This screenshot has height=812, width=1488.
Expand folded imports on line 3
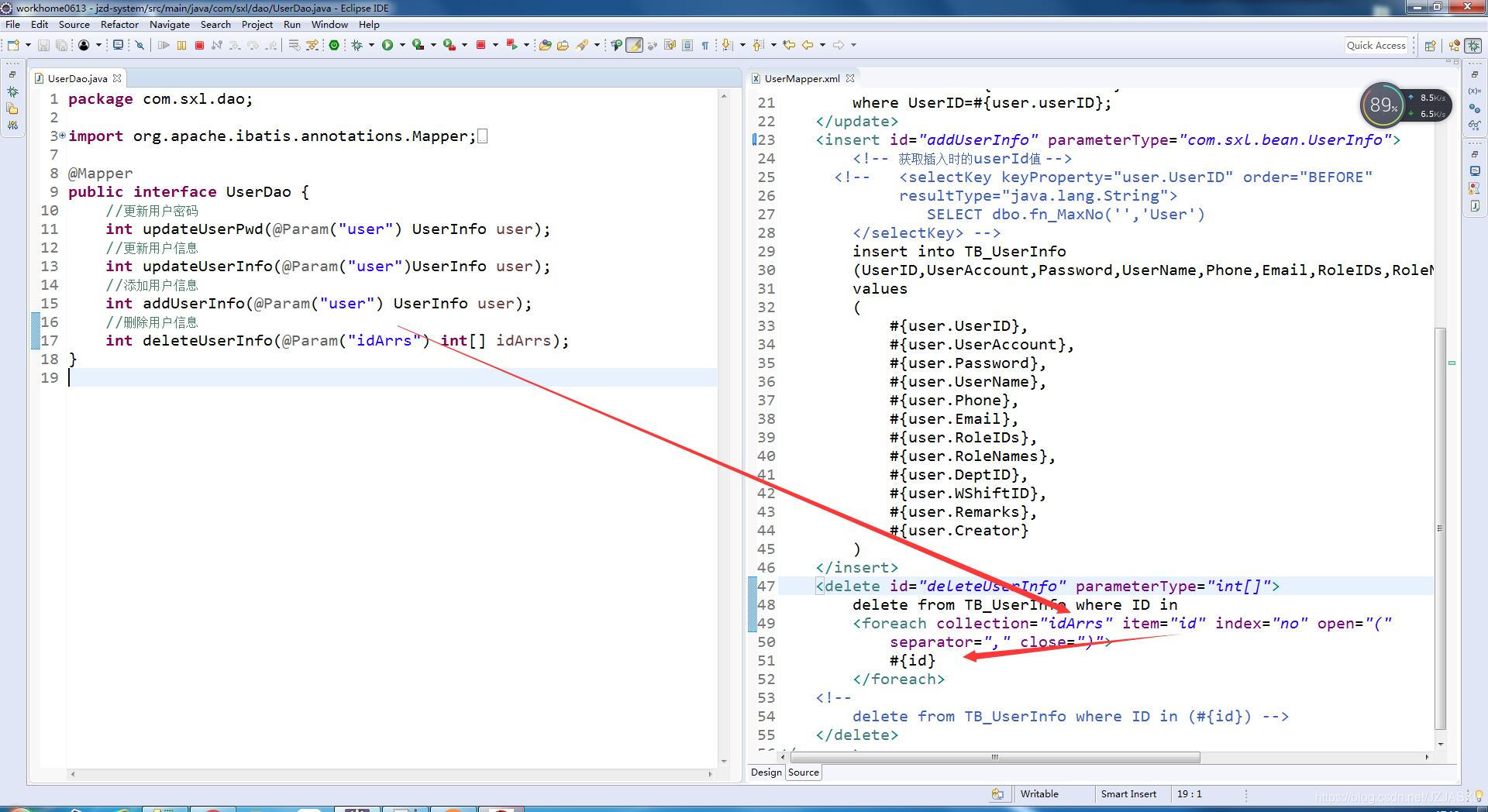[x=63, y=136]
